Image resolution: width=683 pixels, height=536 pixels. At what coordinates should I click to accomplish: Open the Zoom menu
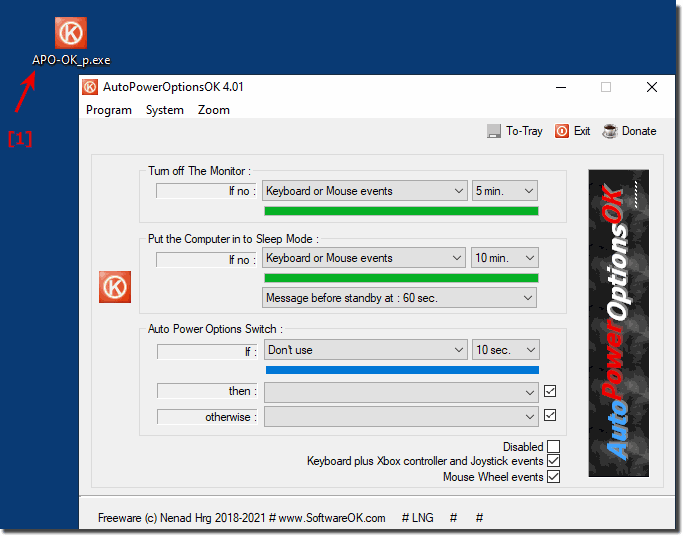pyautogui.click(x=214, y=110)
